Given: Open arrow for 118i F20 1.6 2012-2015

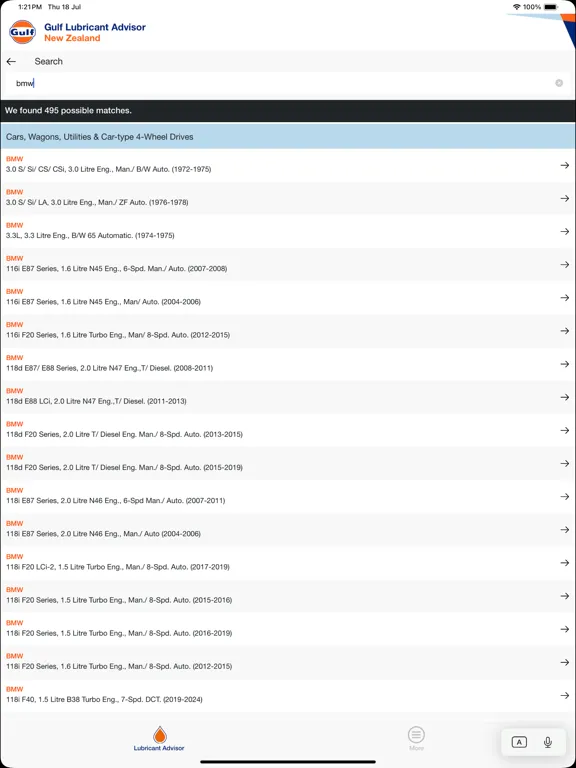Looking at the screenshot, I should point(565,662).
